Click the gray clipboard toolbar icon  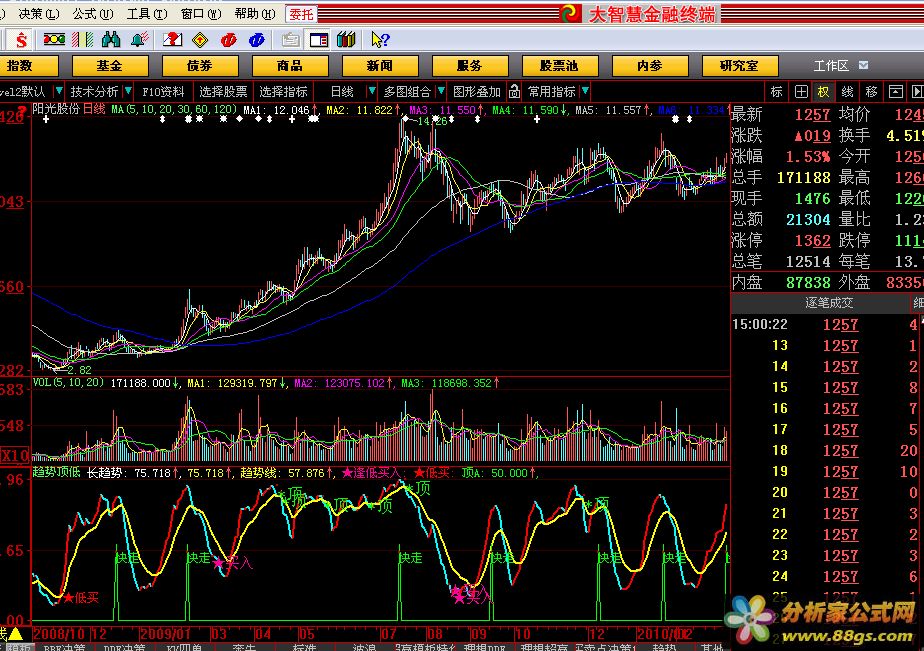(x=290, y=40)
